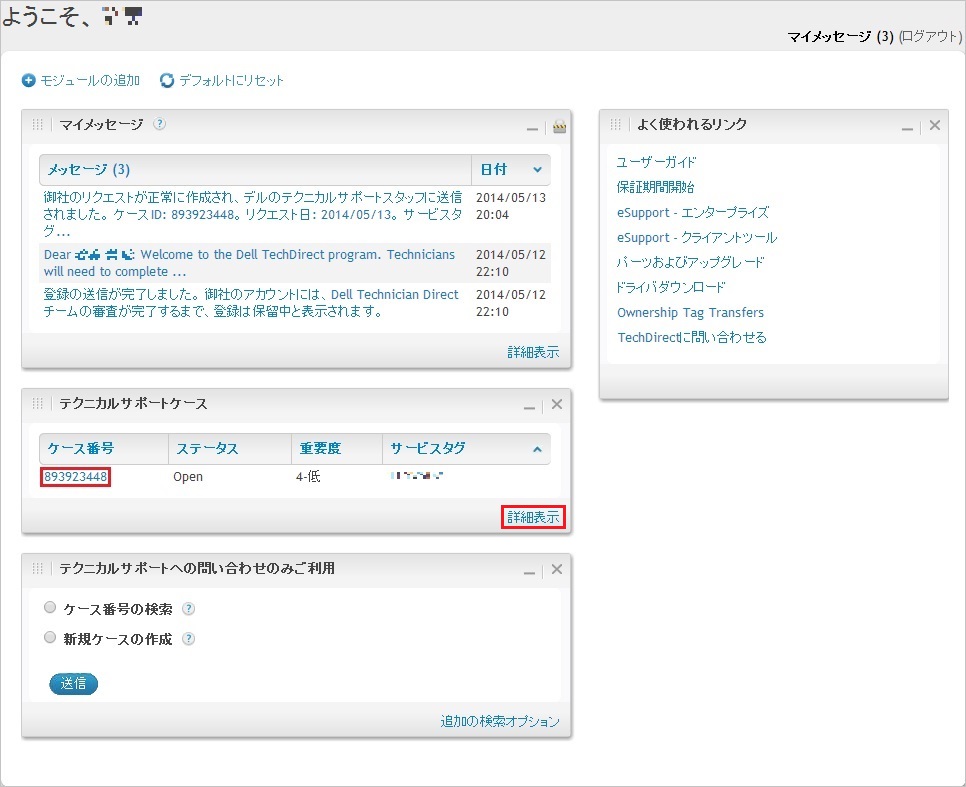Select the ケース番号の検索 radio button

50,607
